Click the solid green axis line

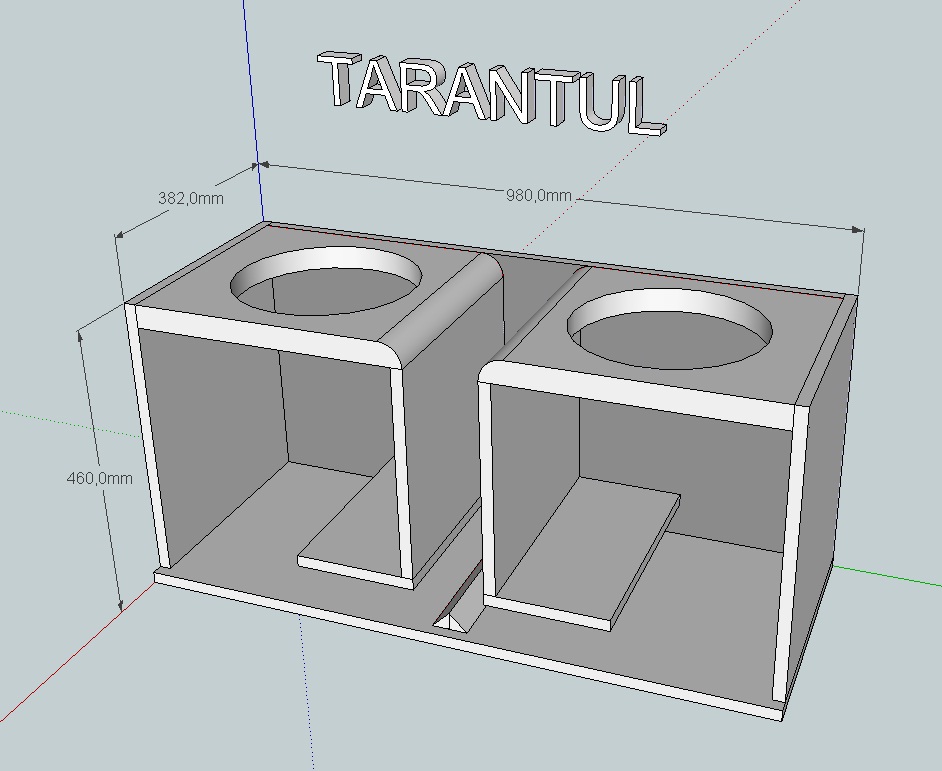pyautogui.click(x=890, y=573)
